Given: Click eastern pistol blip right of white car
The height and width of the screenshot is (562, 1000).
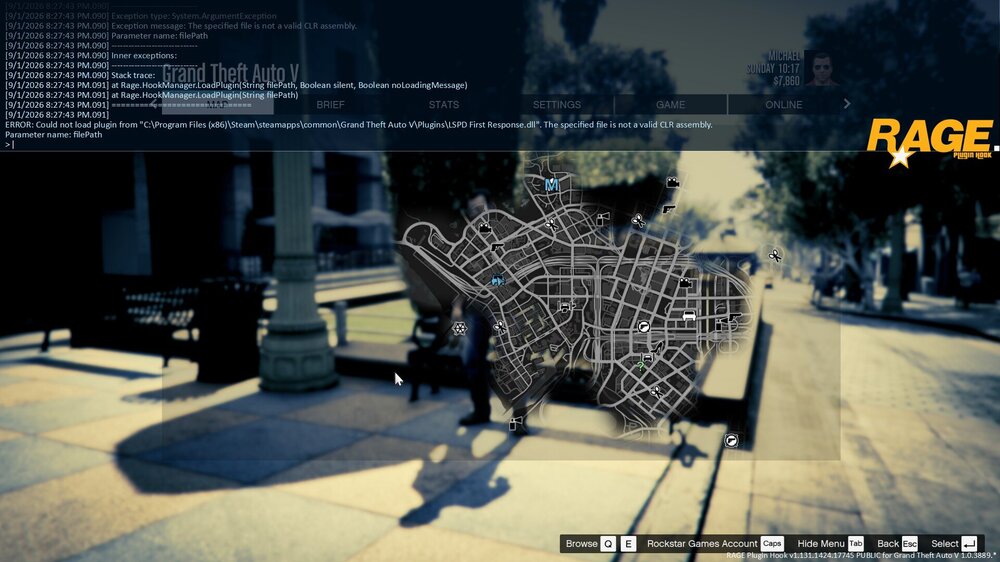Looking at the screenshot, I should pos(735,317).
